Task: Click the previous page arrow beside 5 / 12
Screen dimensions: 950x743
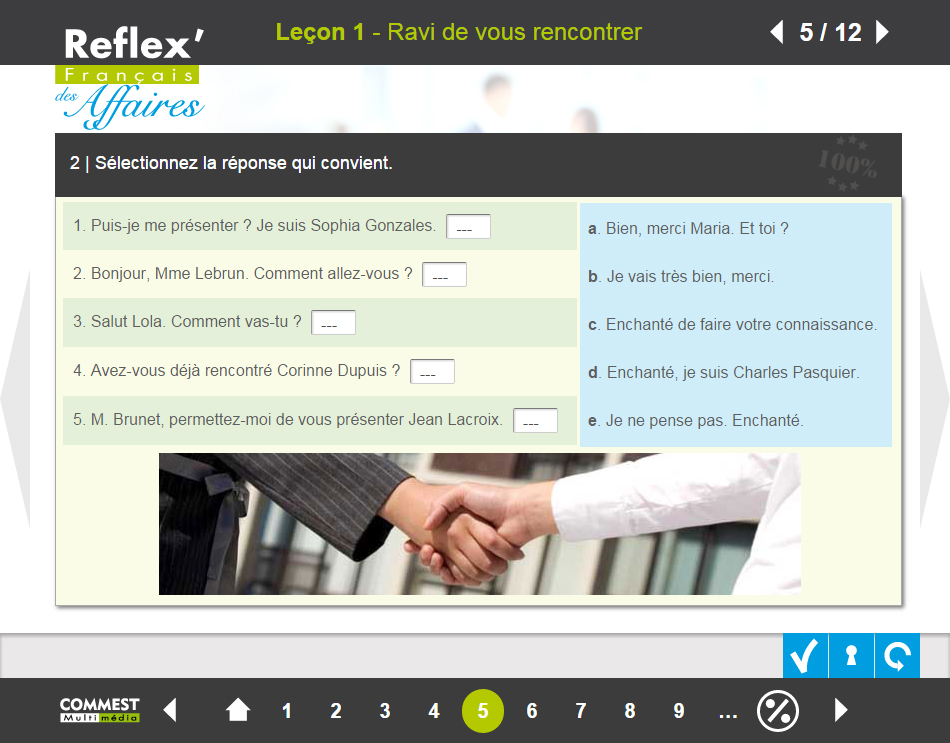Action: tap(777, 32)
